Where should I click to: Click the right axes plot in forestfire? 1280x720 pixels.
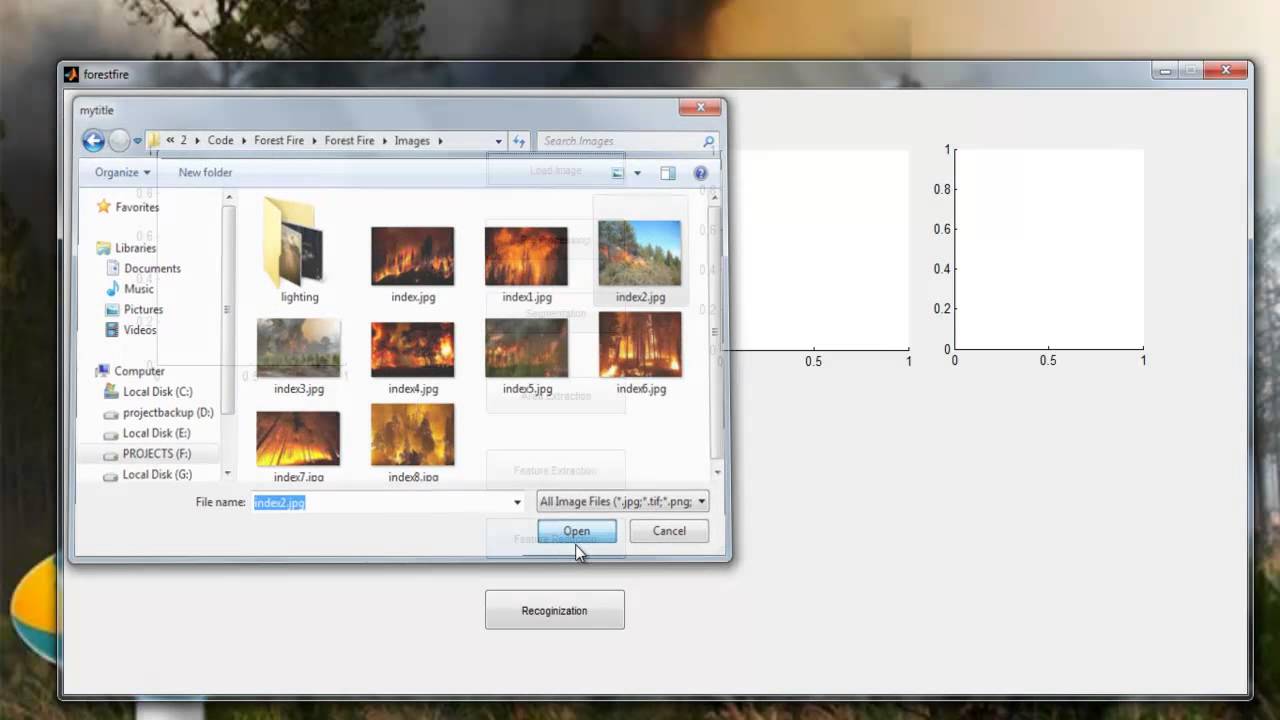click(x=1049, y=250)
